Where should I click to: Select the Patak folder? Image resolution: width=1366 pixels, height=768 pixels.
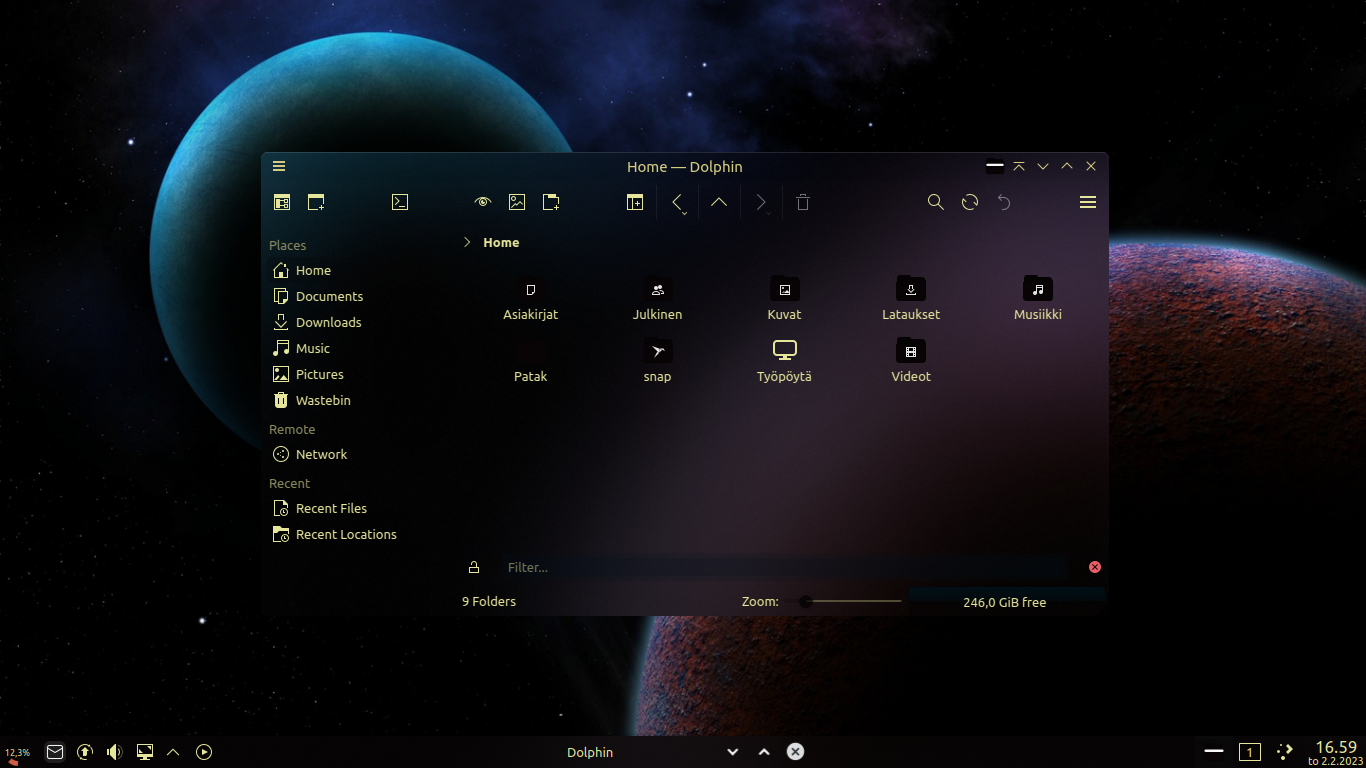[531, 361]
